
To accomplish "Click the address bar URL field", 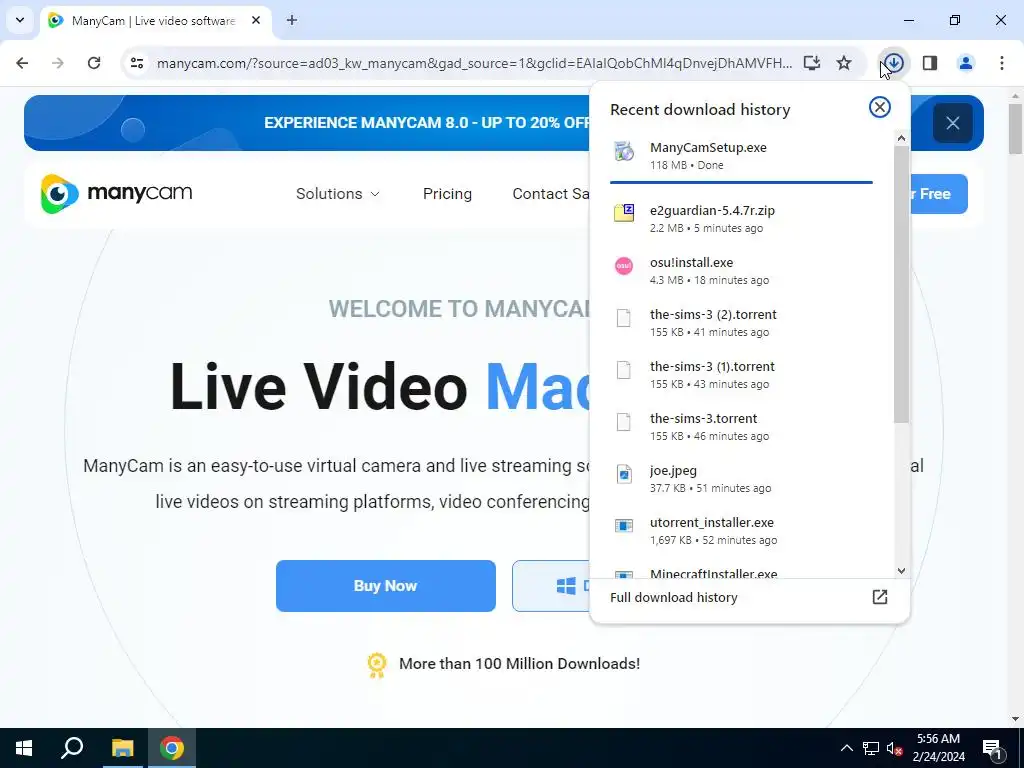I will (x=475, y=63).
